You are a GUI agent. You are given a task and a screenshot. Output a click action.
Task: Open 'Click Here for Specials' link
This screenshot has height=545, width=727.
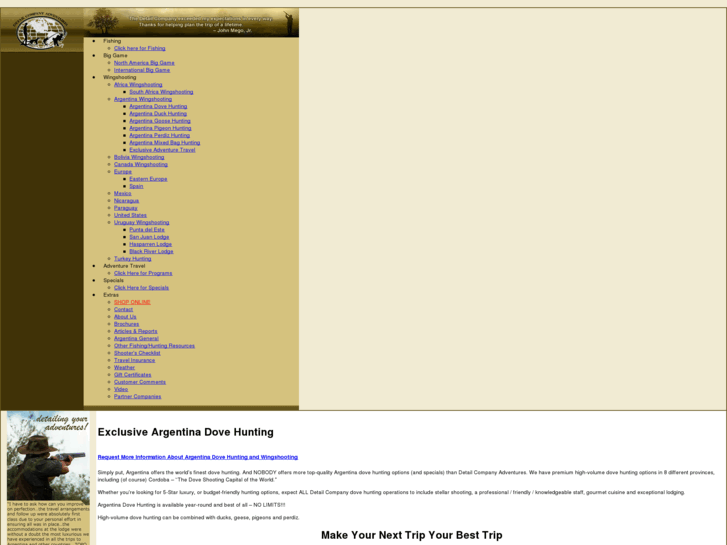[141, 288]
